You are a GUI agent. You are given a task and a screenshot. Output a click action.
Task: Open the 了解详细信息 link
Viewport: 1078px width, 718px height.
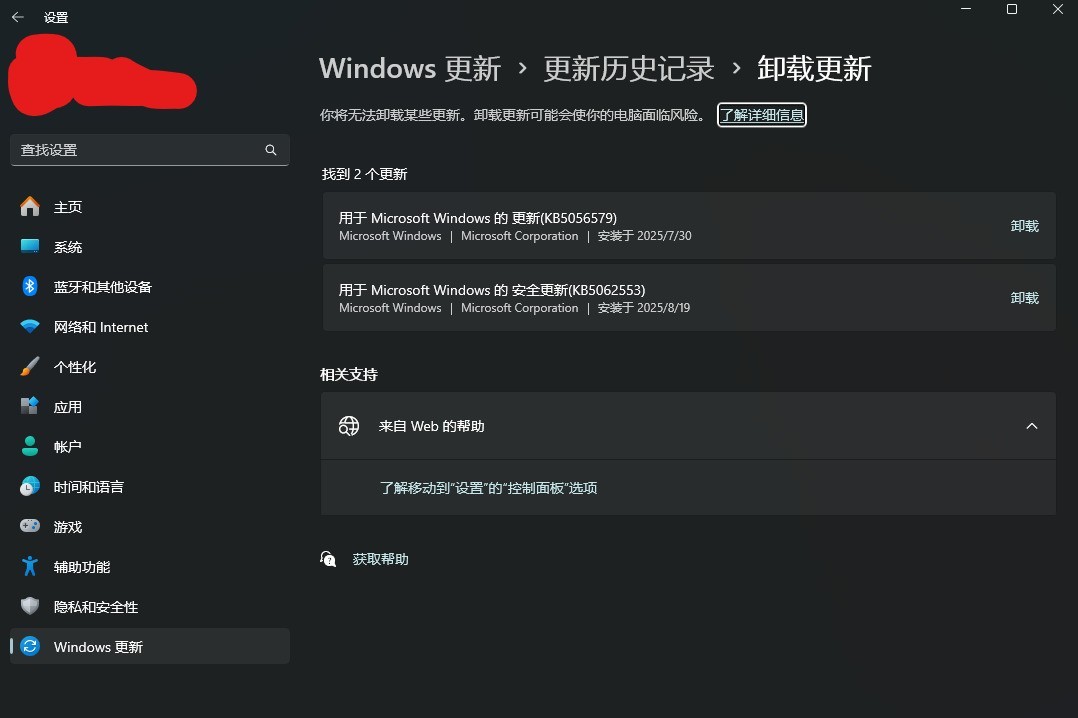coord(761,115)
